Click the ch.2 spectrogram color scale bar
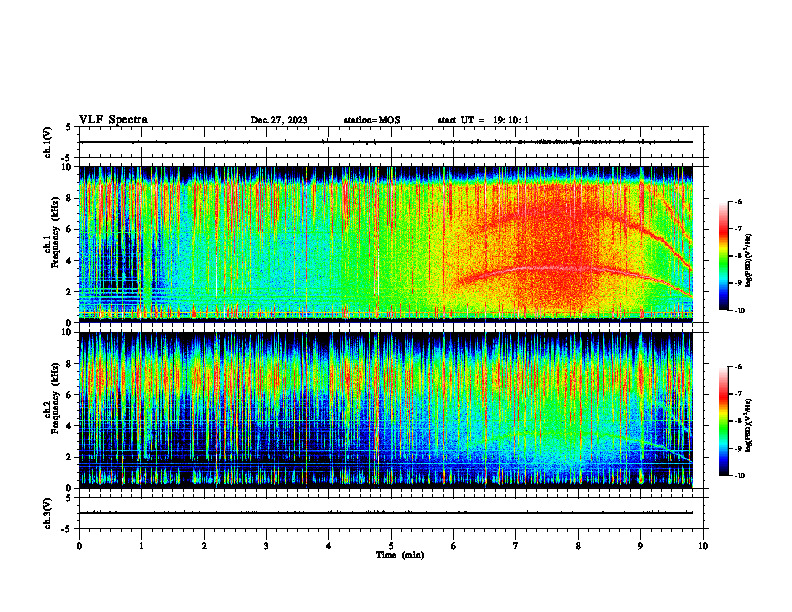The width and height of the screenshot is (792, 612). [x=724, y=421]
